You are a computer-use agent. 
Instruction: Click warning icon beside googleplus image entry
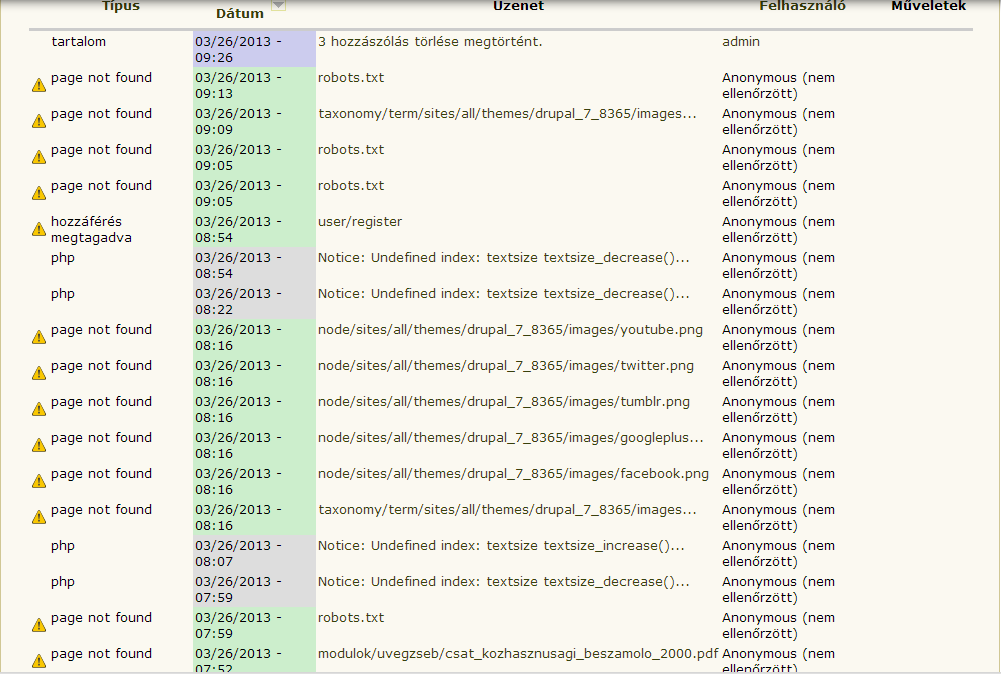[39, 446]
